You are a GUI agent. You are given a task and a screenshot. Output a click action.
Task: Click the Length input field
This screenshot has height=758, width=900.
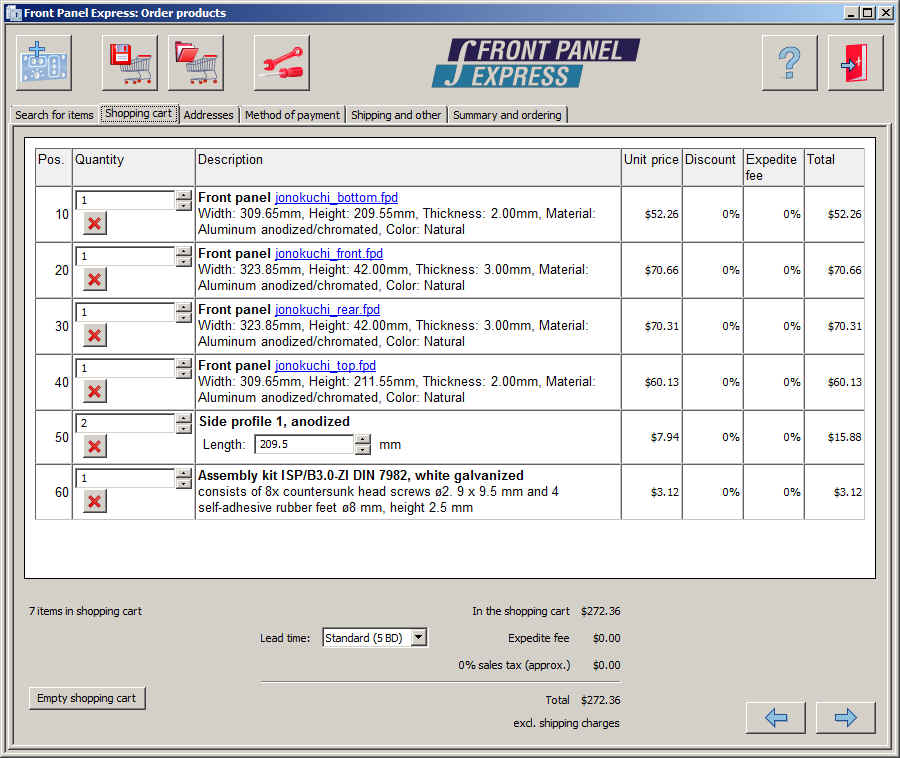click(x=304, y=444)
